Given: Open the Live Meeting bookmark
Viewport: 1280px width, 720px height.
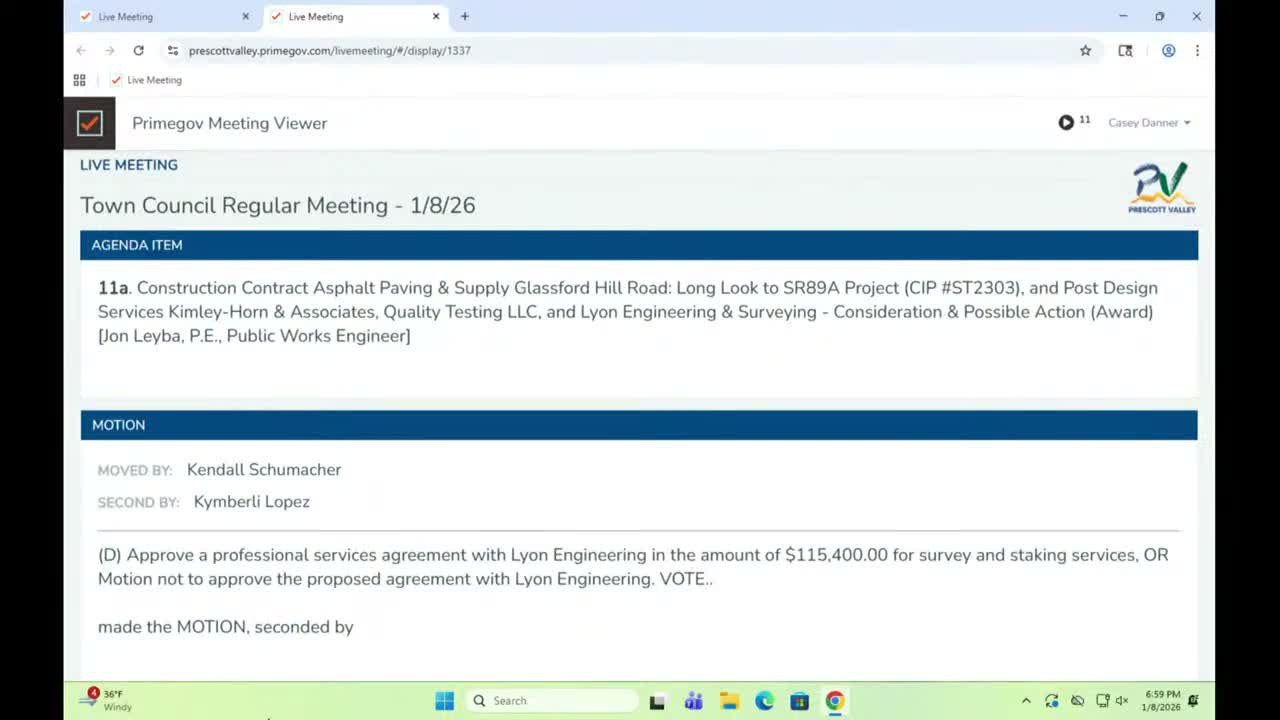Looking at the screenshot, I should tap(146, 80).
